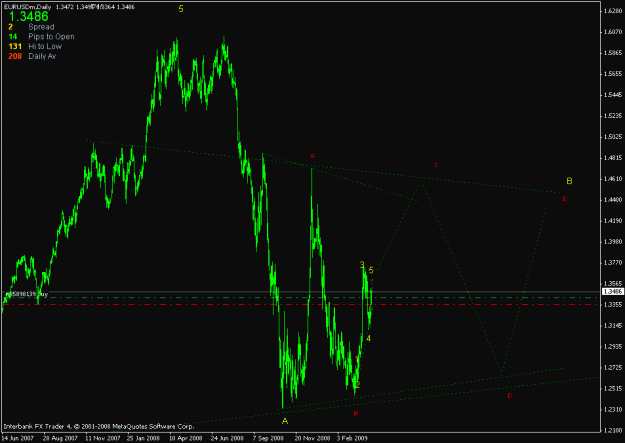Image resolution: width=625 pixels, height=443 pixels.
Task: Click the small red D wave label
Action: click(x=509, y=396)
